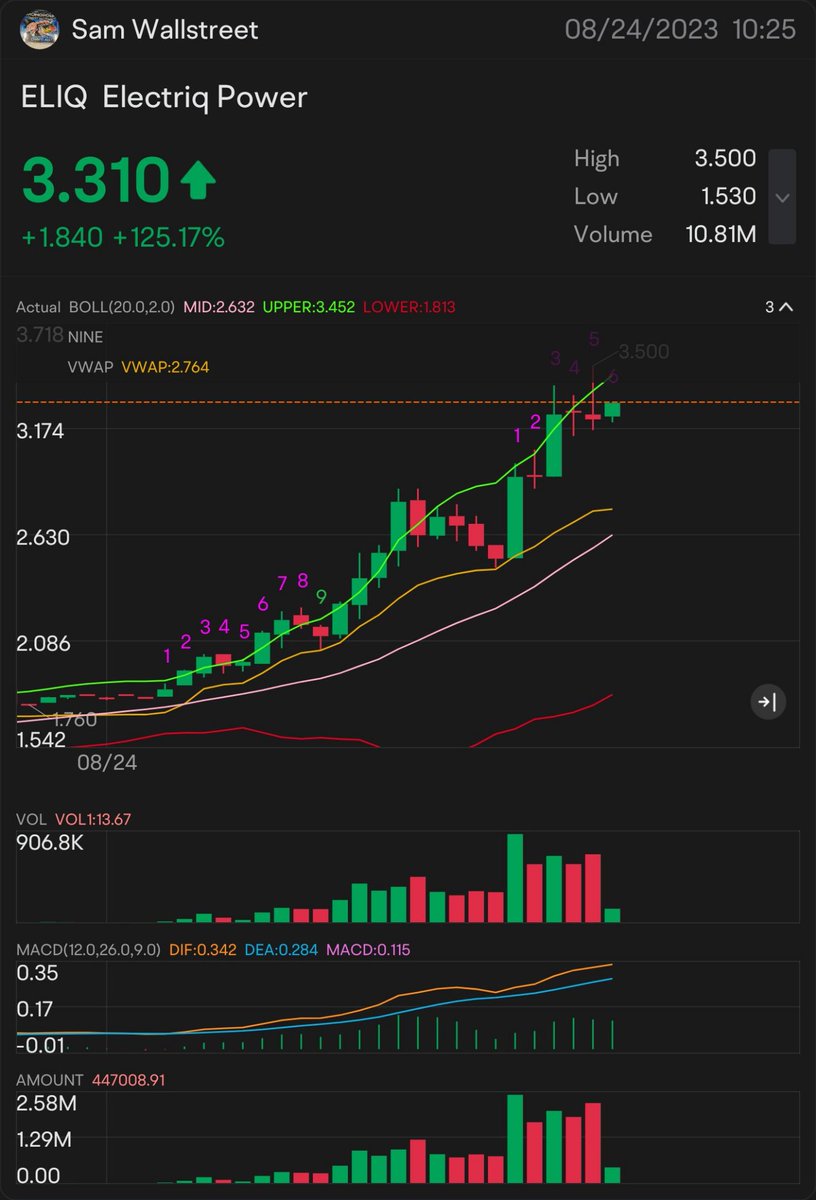Viewport: 816px width, 1200px height.
Task: Select the MACD:0.115 value
Action: tap(366, 949)
